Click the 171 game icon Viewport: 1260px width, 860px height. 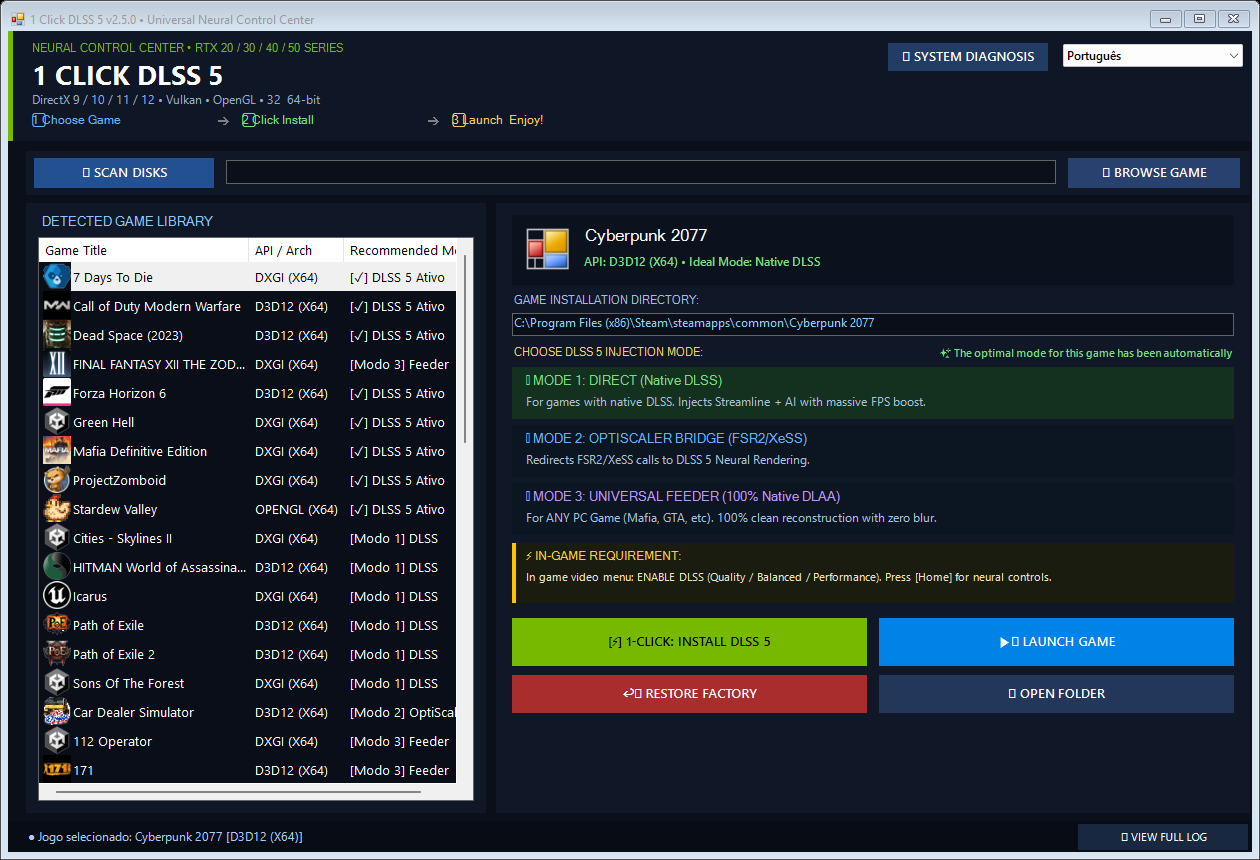click(56, 770)
